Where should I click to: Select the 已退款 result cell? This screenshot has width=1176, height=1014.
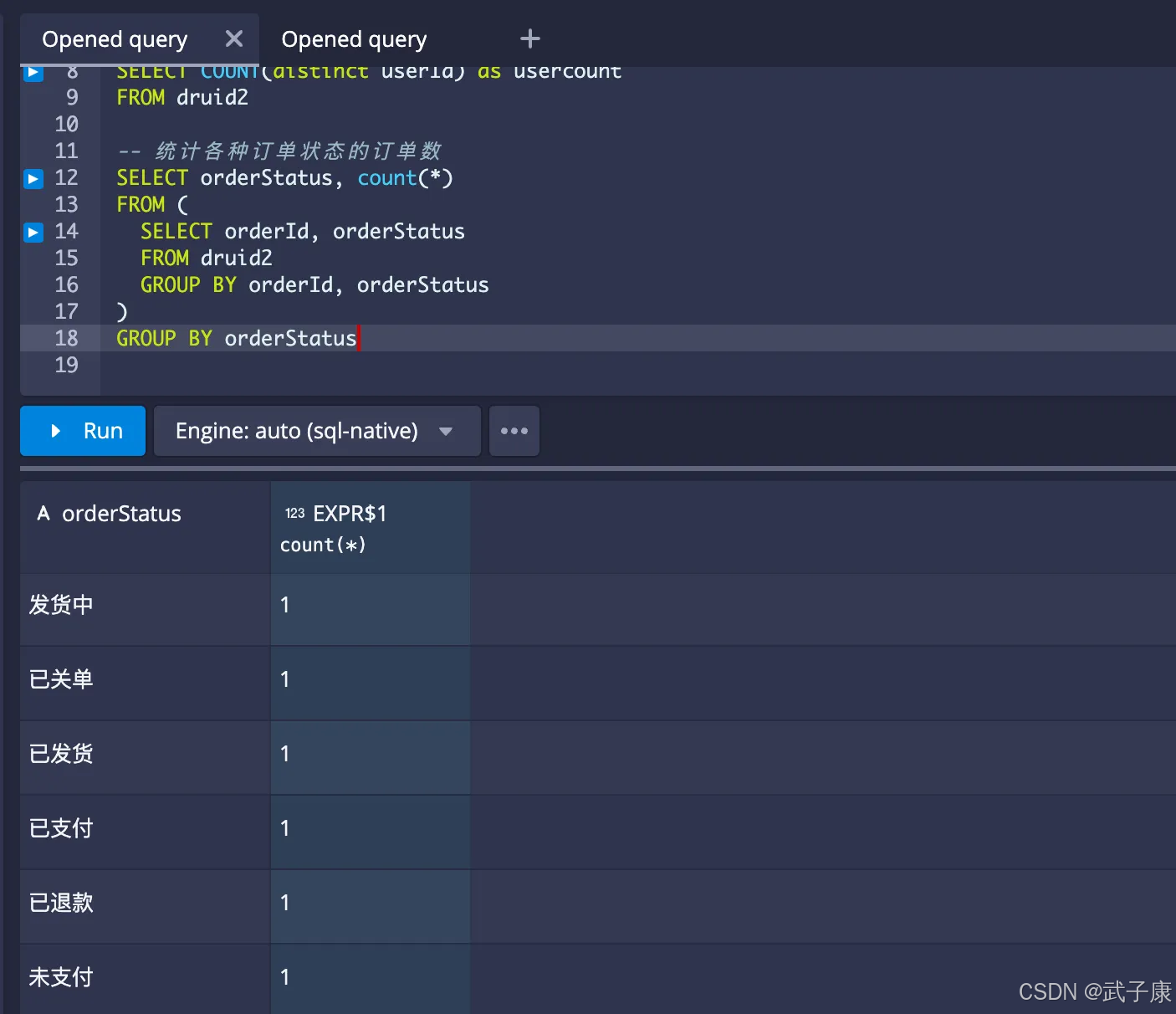coord(61,903)
